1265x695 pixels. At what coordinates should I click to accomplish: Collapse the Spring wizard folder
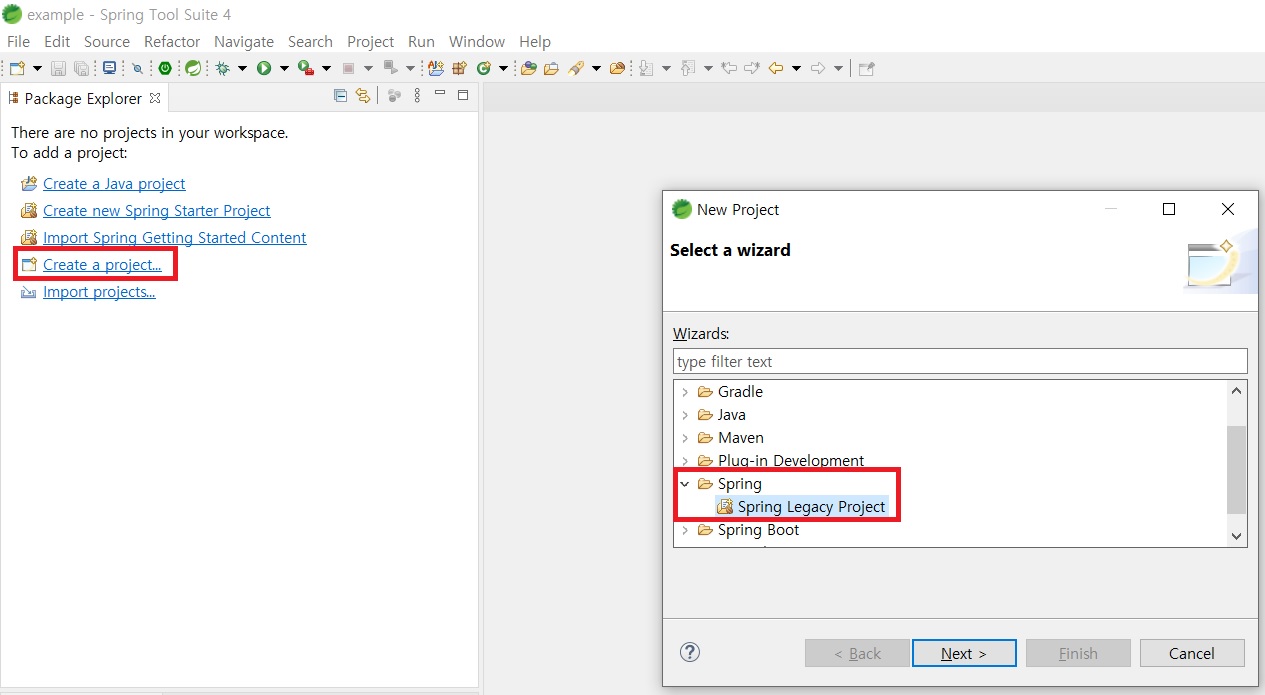click(x=685, y=484)
